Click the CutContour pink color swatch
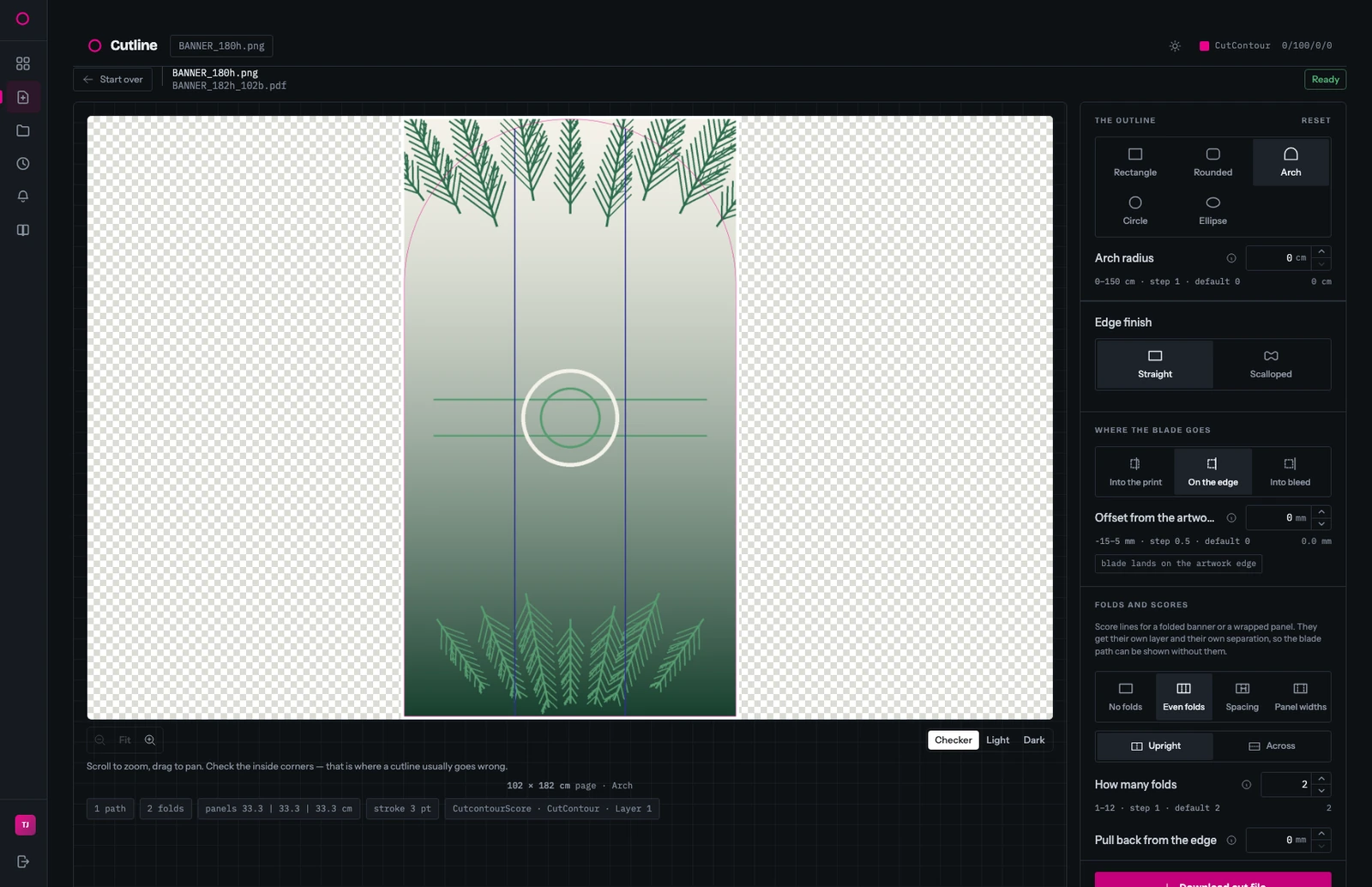This screenshot has width=1372, height=887. coord(1204,45)
